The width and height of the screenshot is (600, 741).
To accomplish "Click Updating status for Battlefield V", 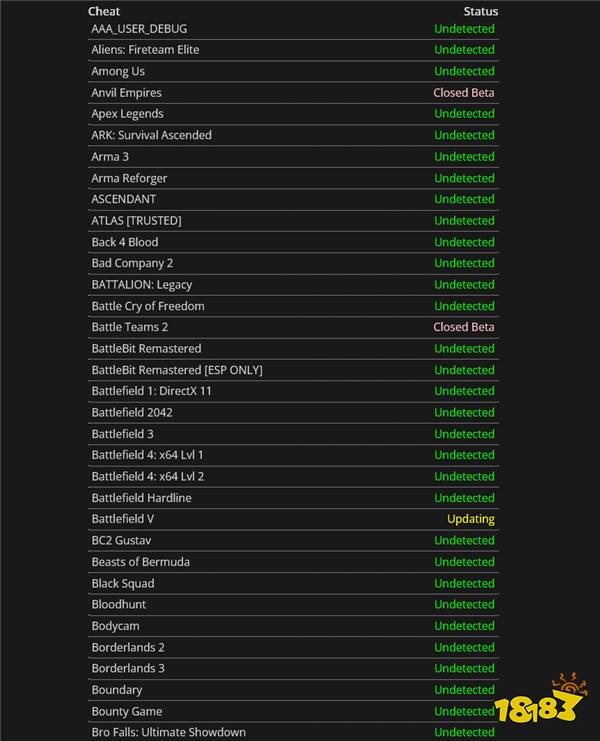I will coord(471,519).
